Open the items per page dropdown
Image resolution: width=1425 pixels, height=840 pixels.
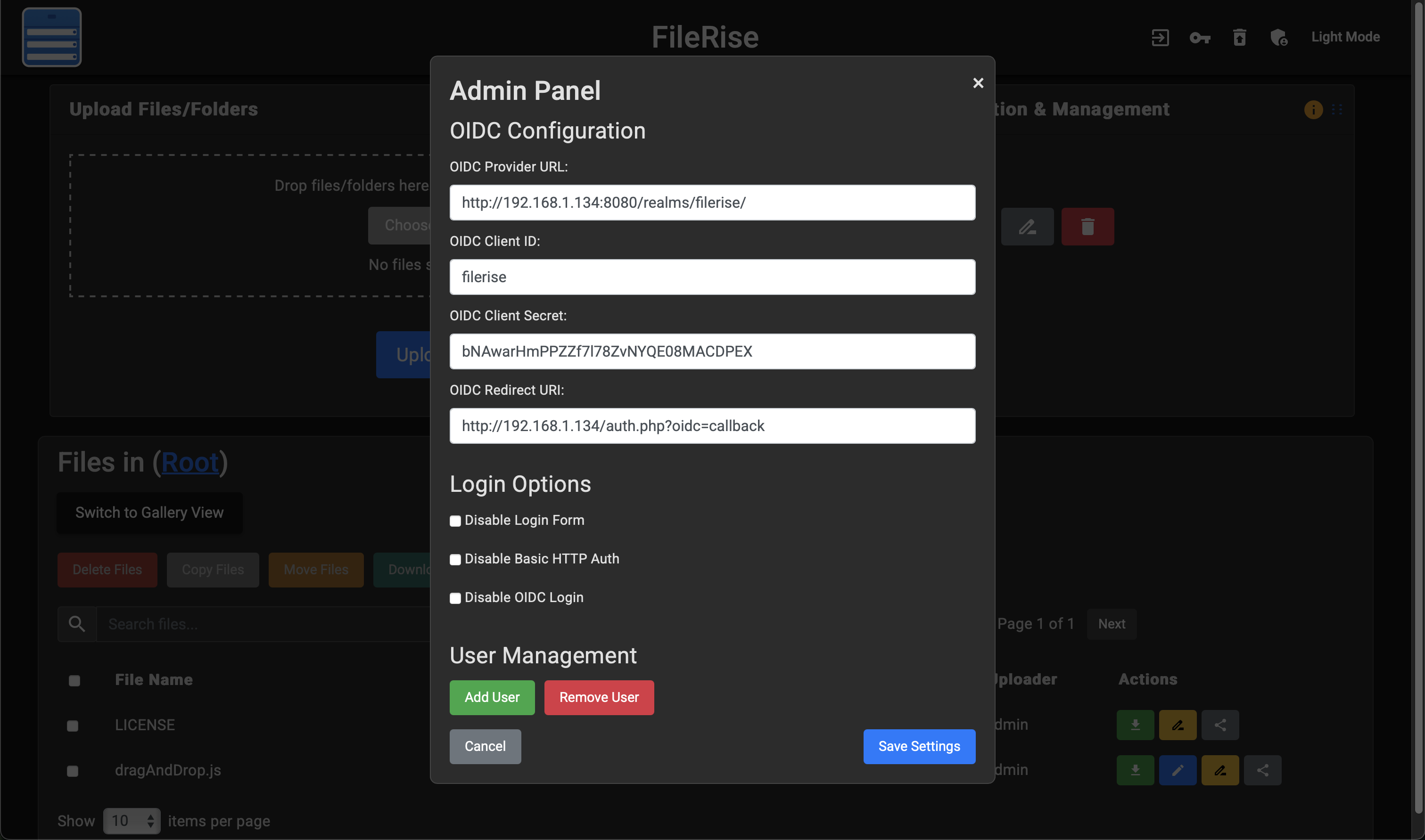click(132, 821)
